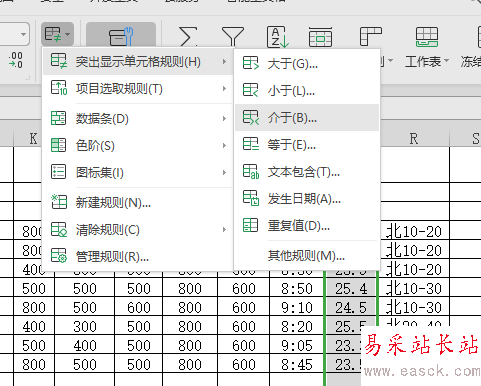Image resolution: width=481 pixels, height=386 pixels.
Task: Click the 重复值 duplicate values icon
Action: (250, 225)
